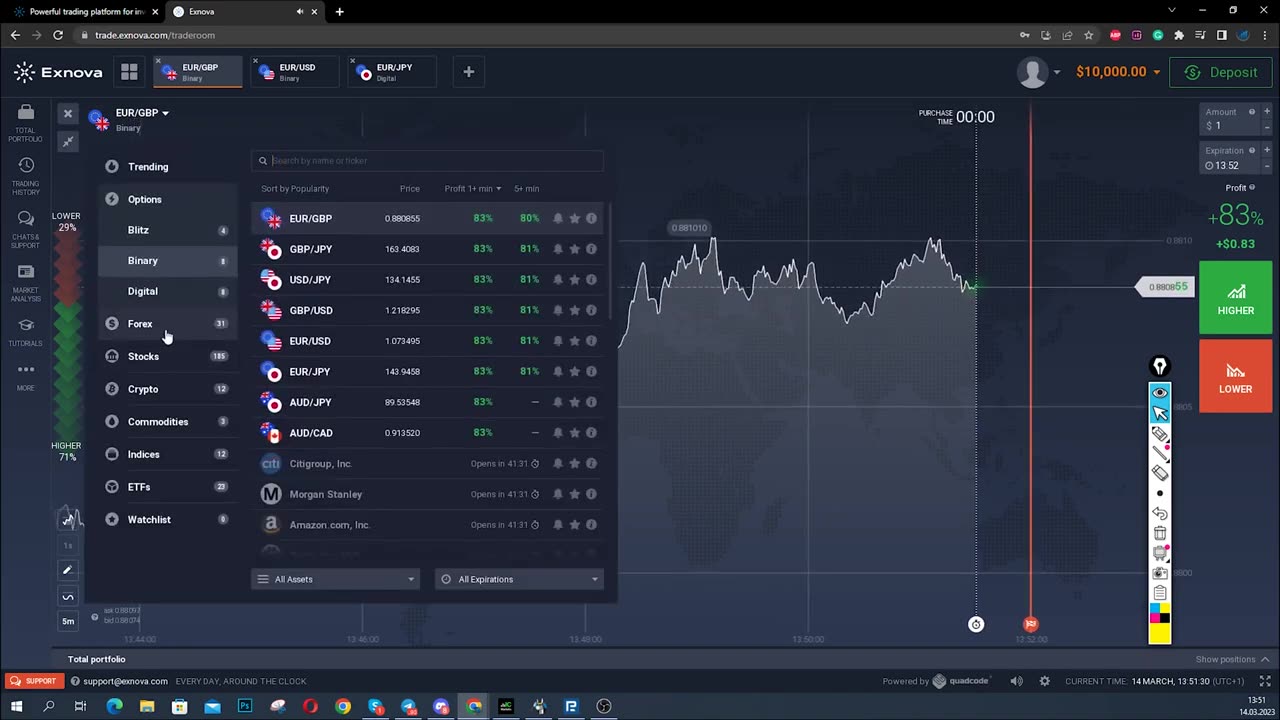Screen dimensions: 1280x720
Task: Open the Expiration 13:52 selector
Action: 1236,158
